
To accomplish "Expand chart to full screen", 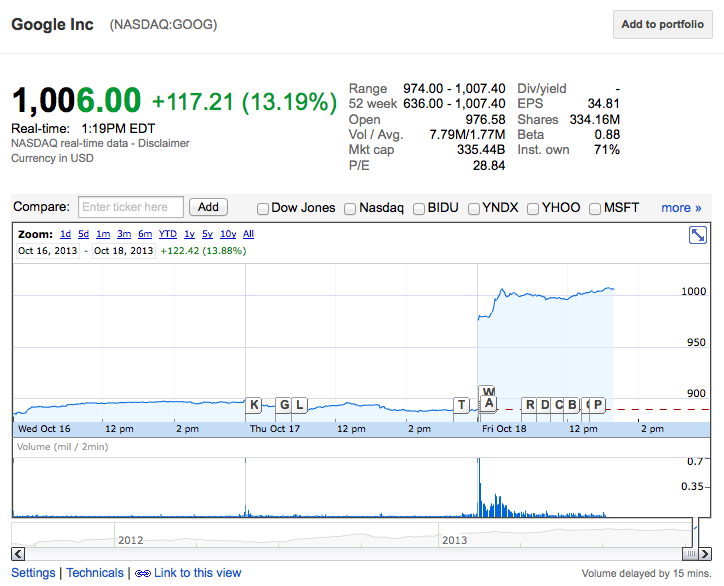I will click(697, 235).
